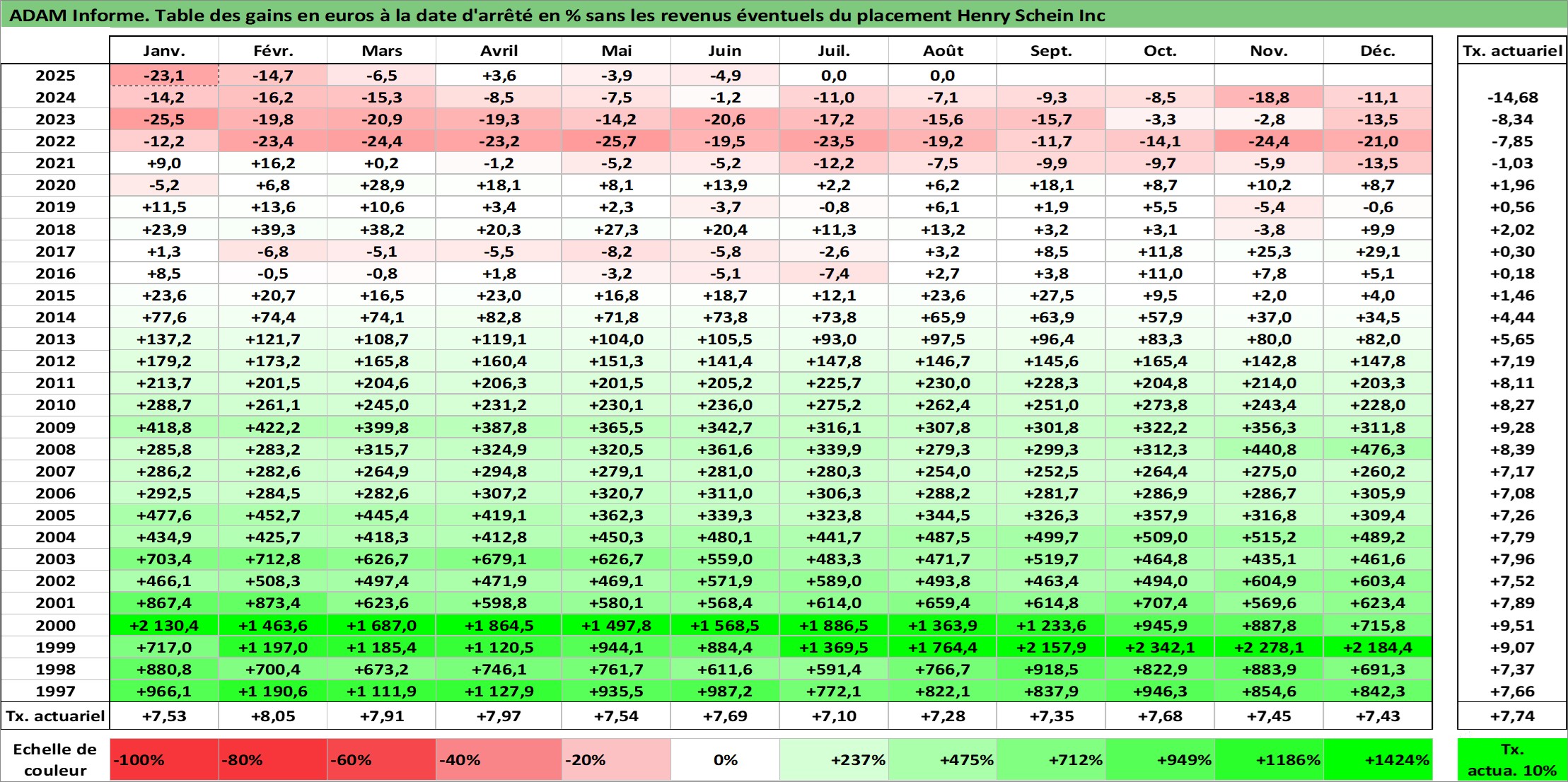Viewport: 1568px width, 782px height.
Task: Click the +2 342,1 cell in October 1999
Action: click(1161, 648)
